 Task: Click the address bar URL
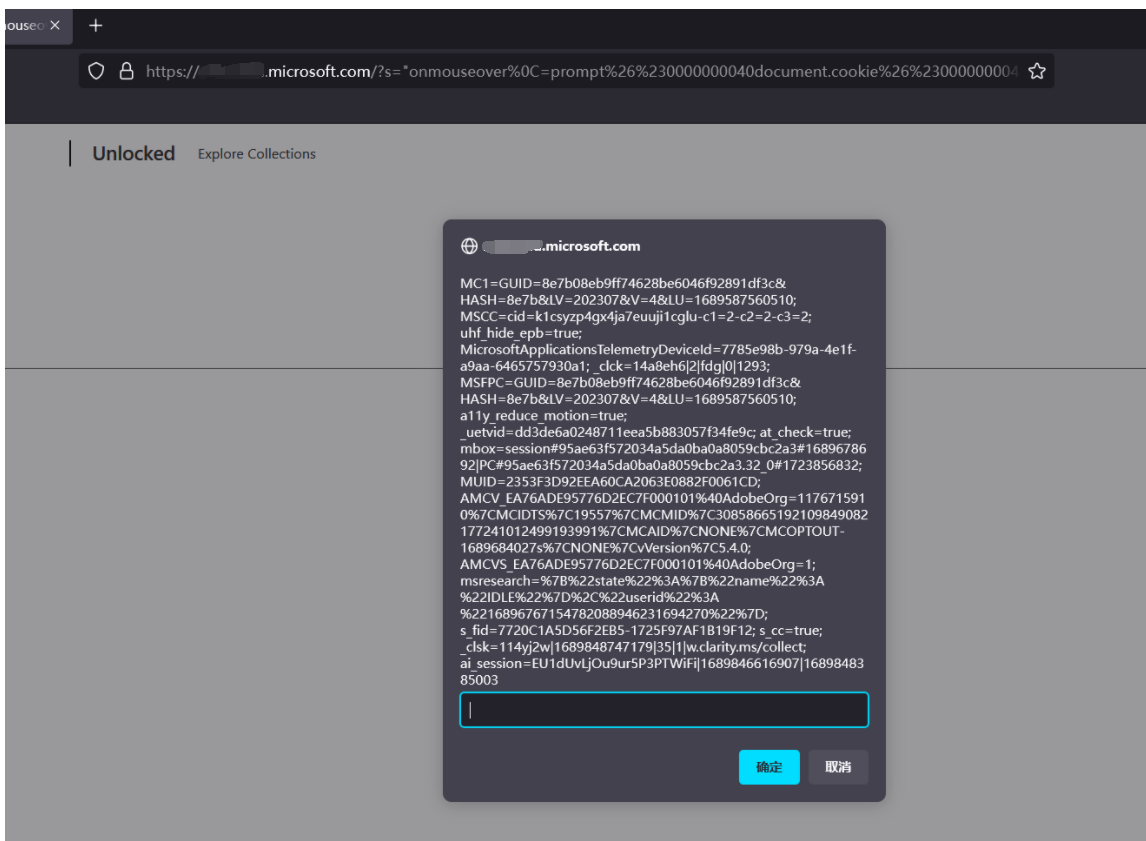pyautogui.click(x=581, y=72)
